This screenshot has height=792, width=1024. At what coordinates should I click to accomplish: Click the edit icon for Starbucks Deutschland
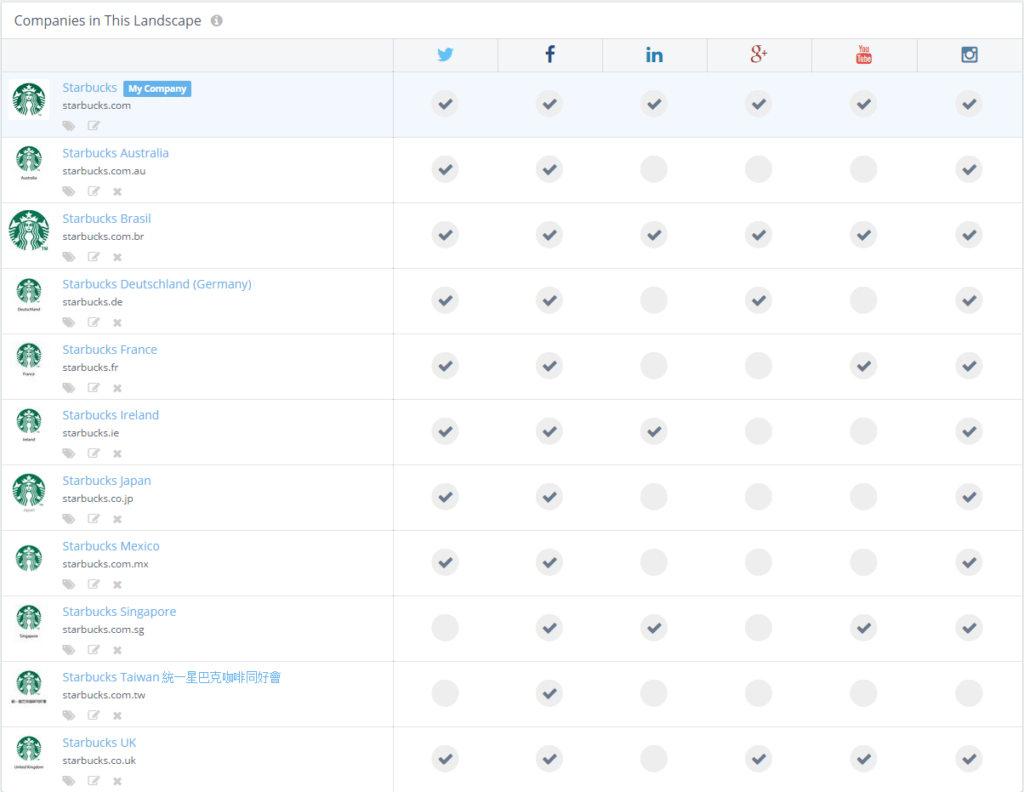click(93, 322)
